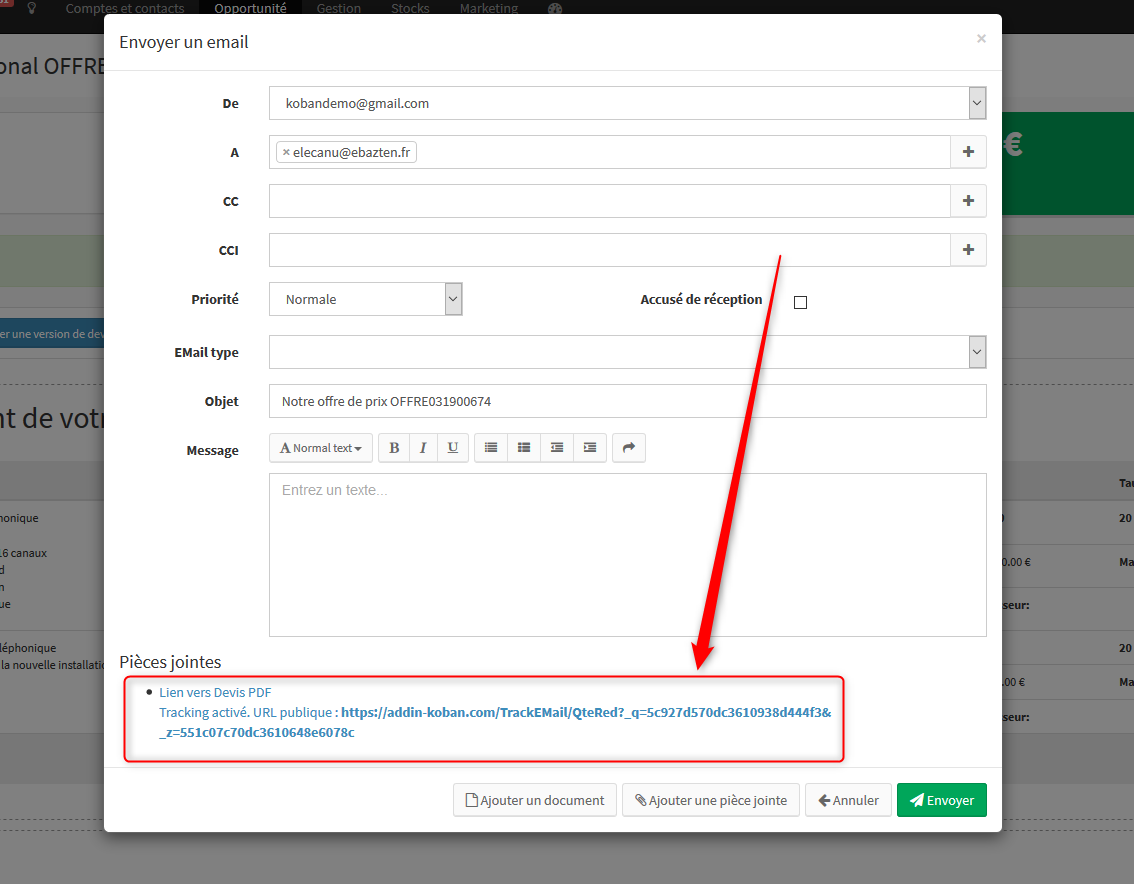Open the Gestion menu
The height and width of the screenshot is (884, 1134).
pos(338,9)
